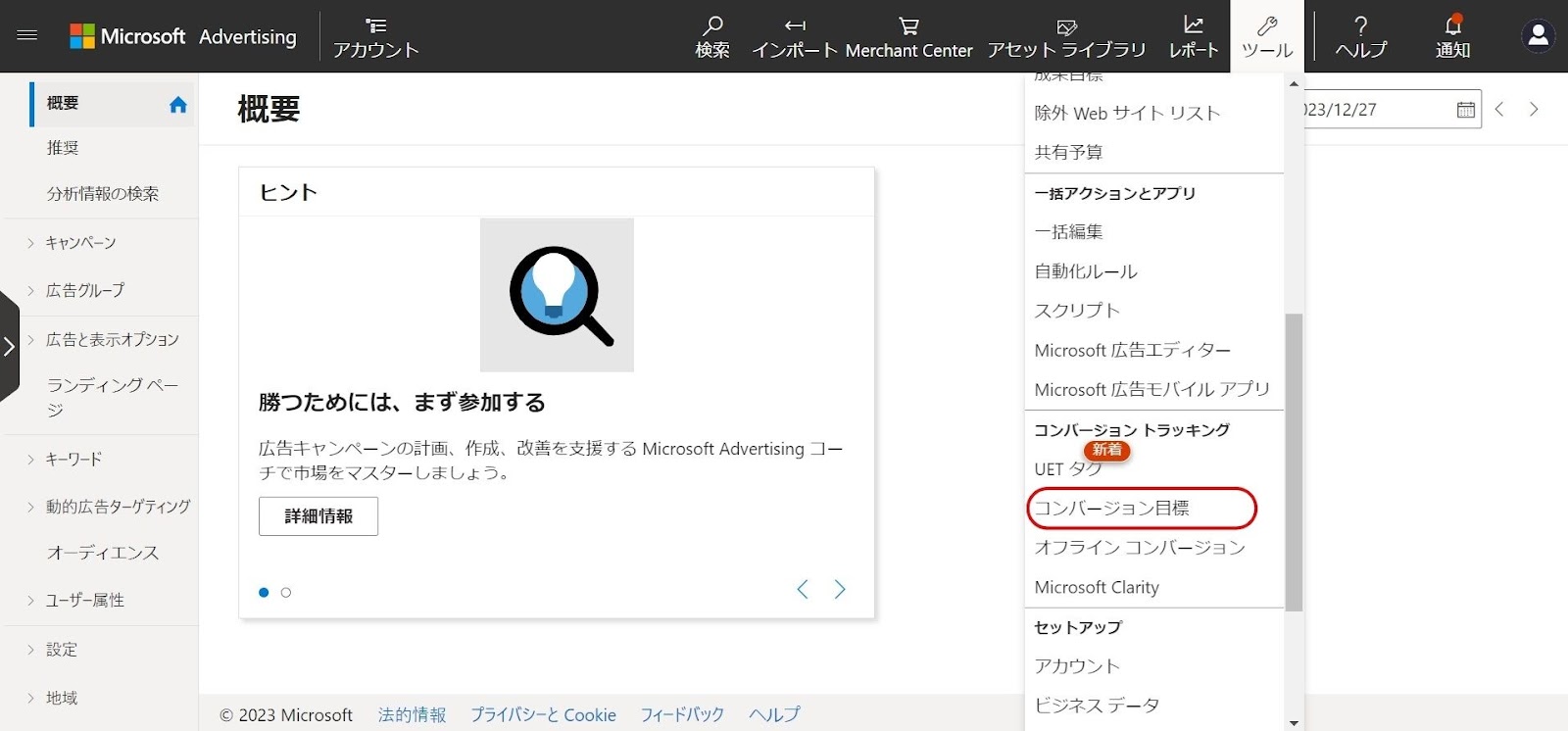This screenshot has height=731, width=1568.
Task: Click the date range input field
Action: coord(1392,110)
